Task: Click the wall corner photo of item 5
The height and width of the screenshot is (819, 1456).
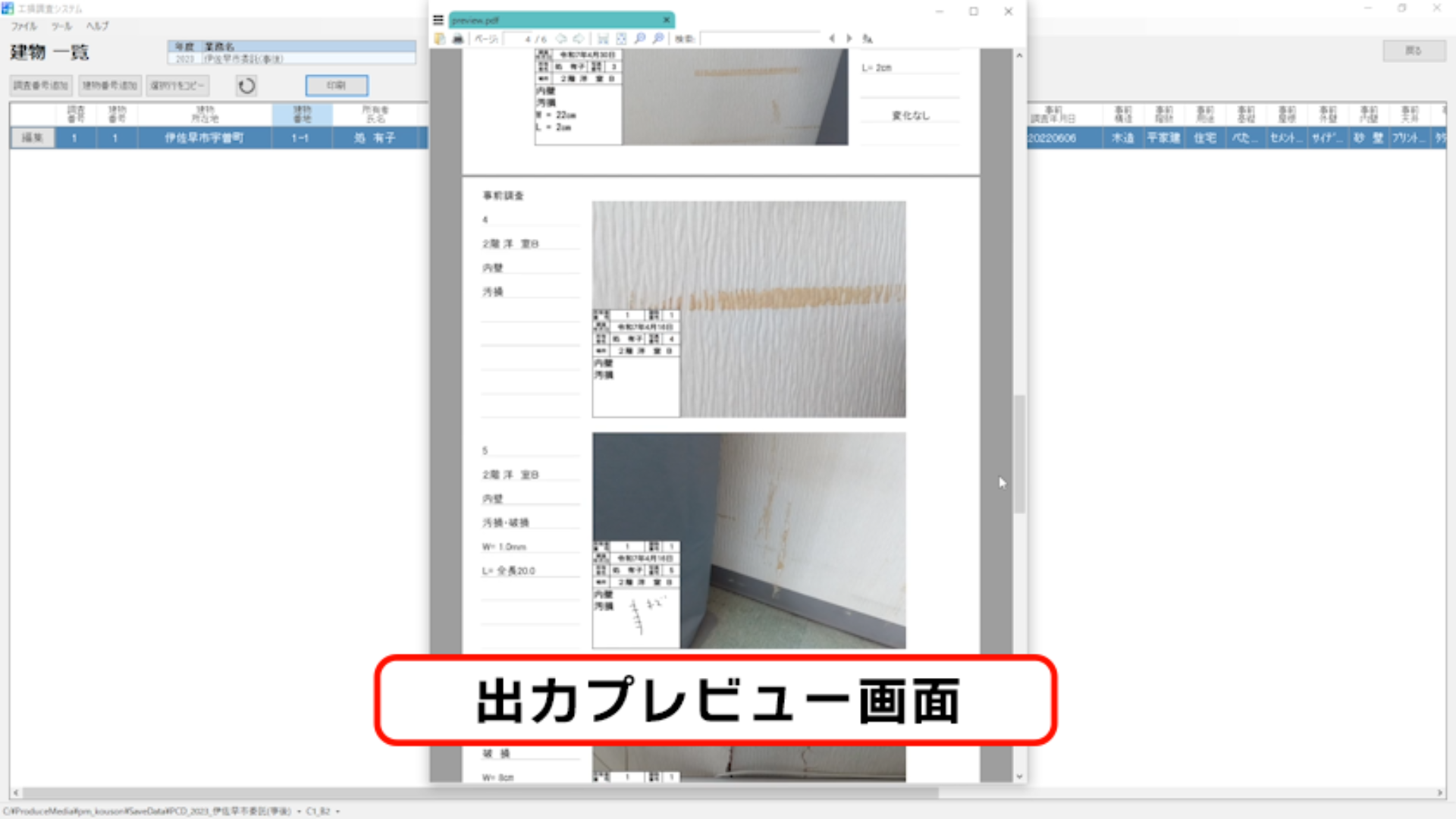Action: pos(748,540)
